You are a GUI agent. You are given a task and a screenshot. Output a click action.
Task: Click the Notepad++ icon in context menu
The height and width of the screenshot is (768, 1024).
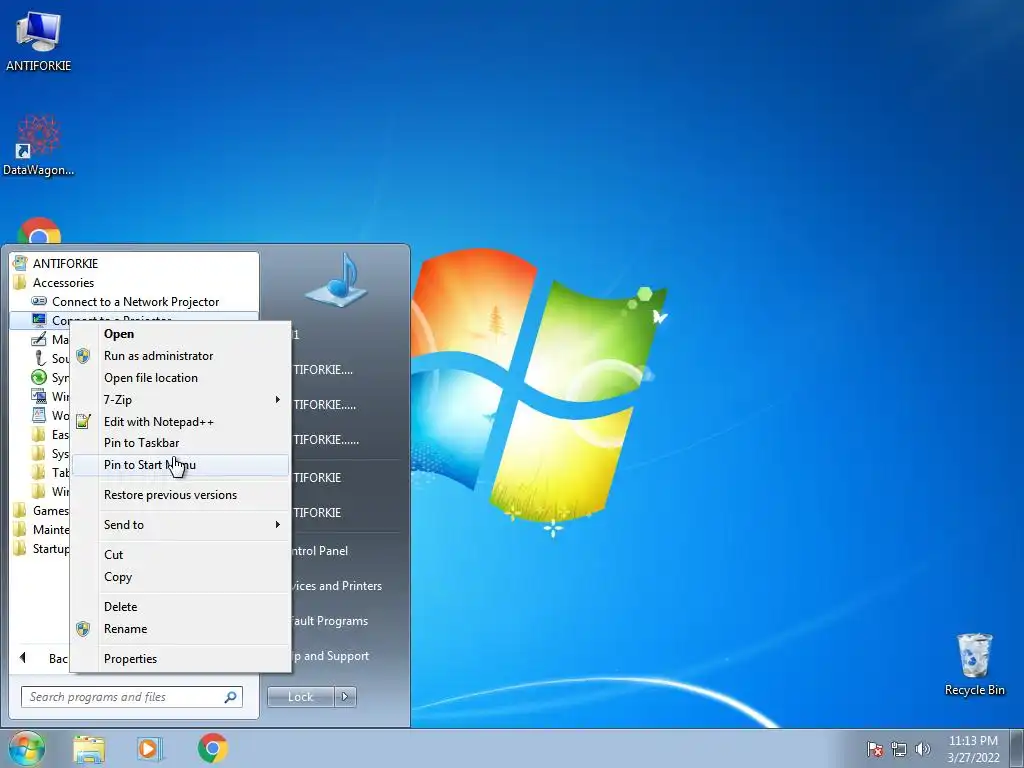83,421
